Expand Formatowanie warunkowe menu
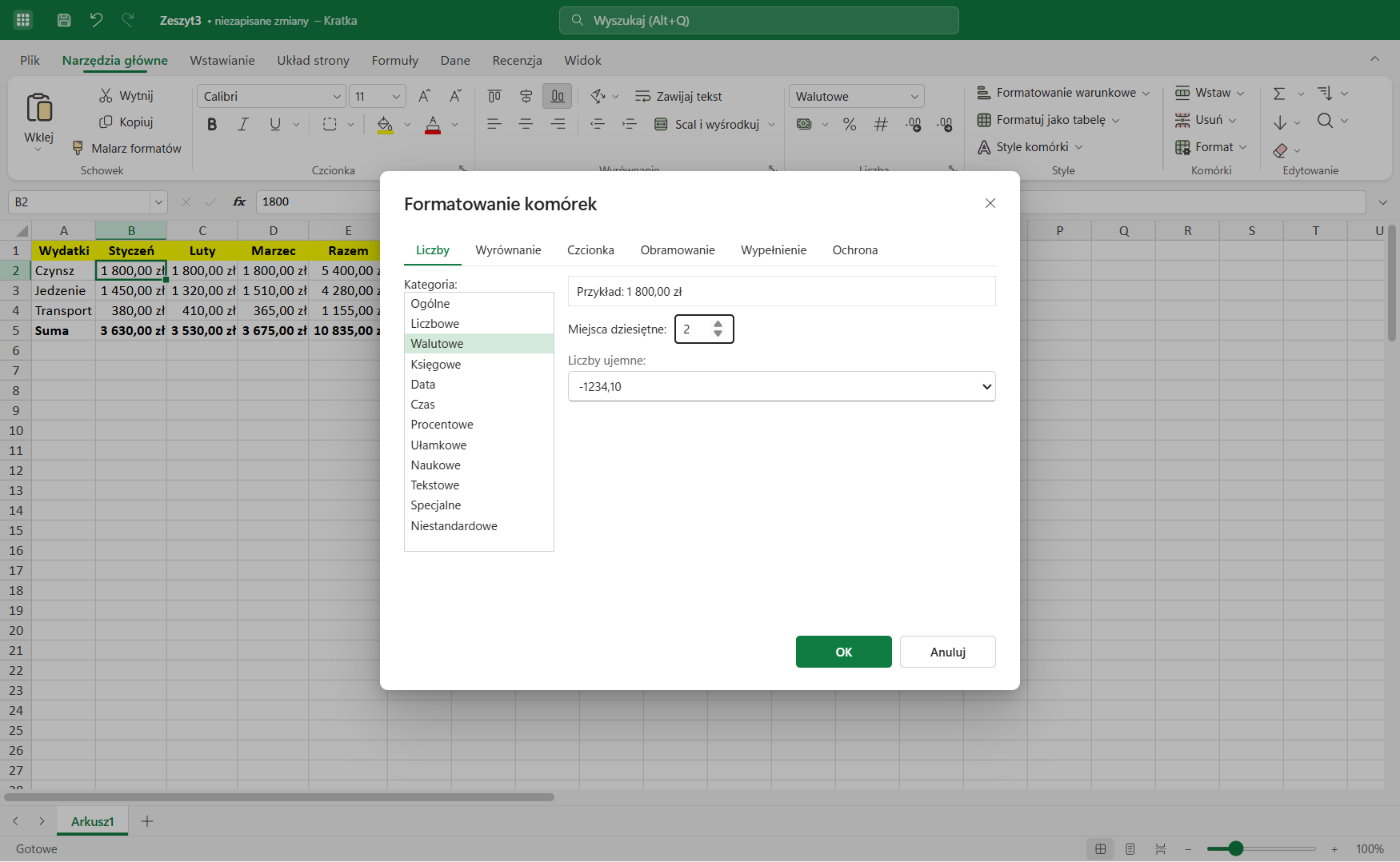Screen dimensions: 1400x862 1063,93
